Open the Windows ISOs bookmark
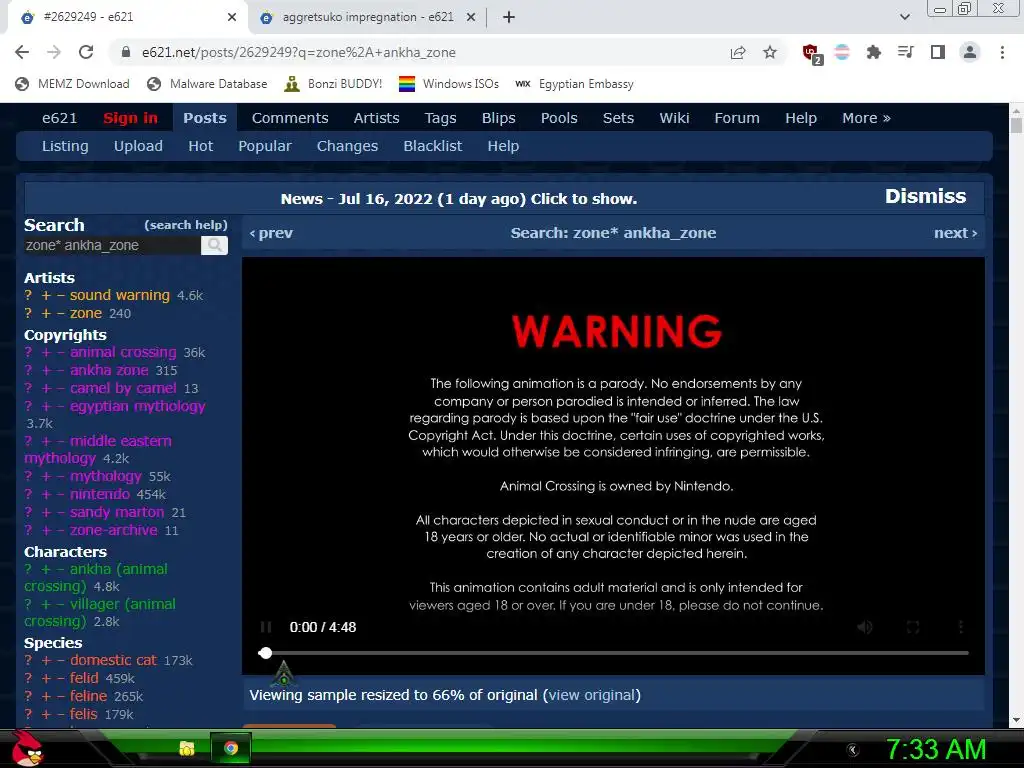 tap(449, 84)
